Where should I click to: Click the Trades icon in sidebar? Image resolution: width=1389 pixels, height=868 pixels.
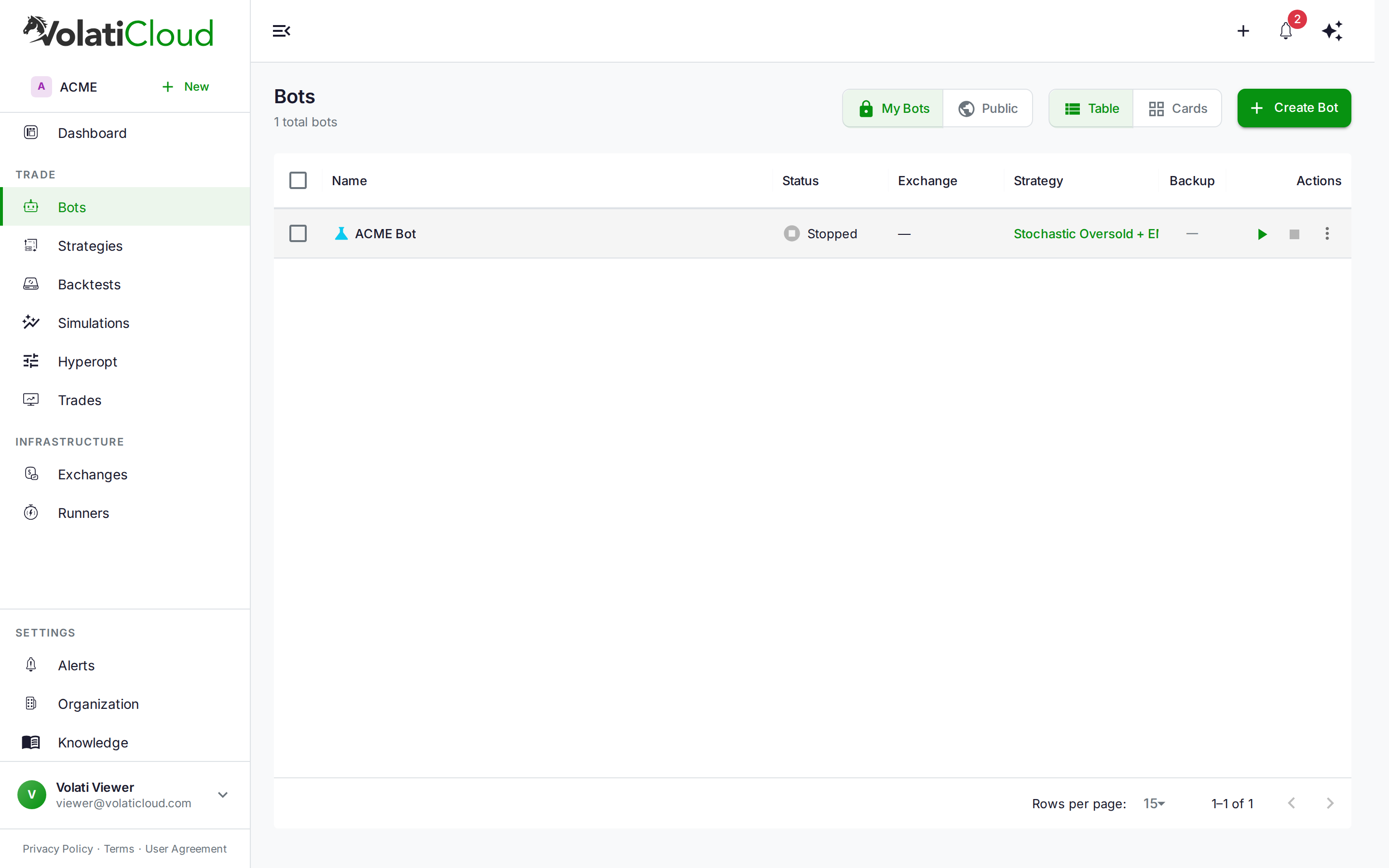[x=31, y=400]
